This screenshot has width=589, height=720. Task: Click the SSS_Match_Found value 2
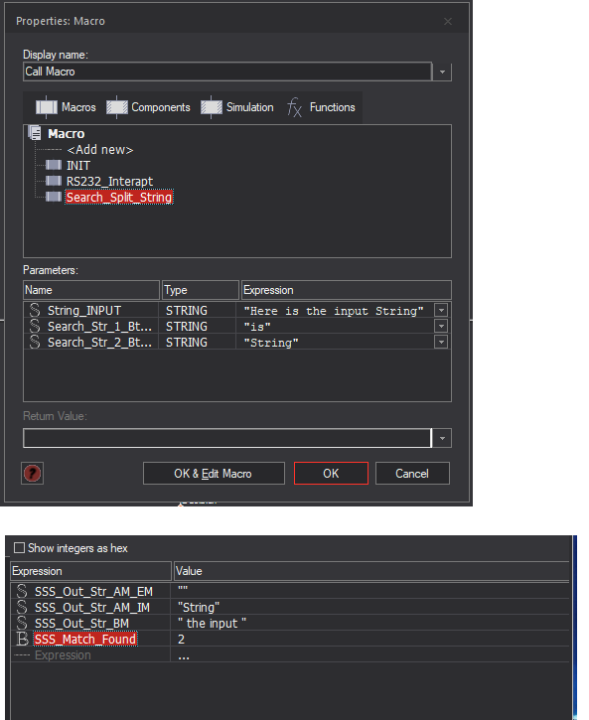[181, 639]
